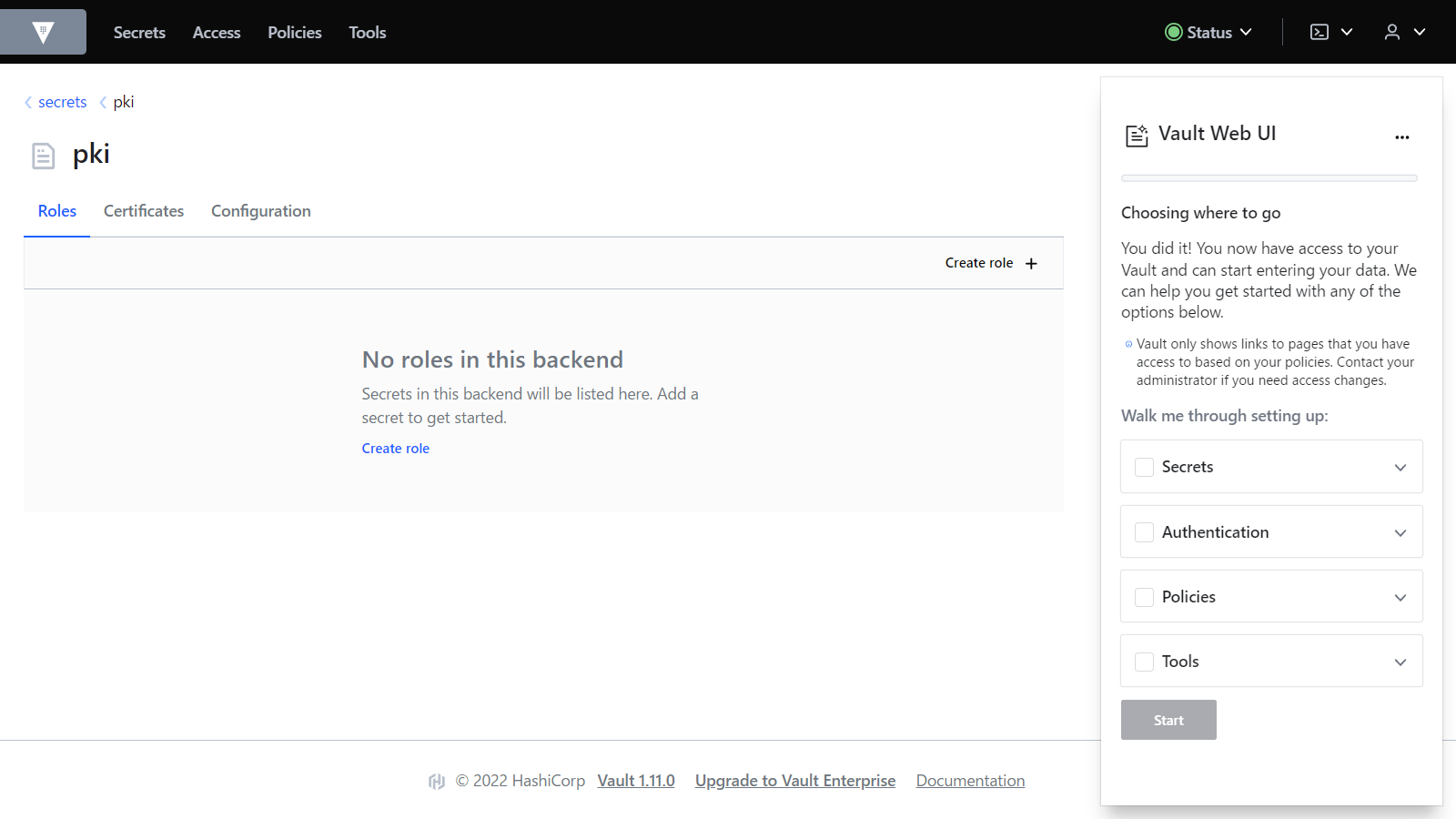Switch to the Certificates tab
The width and height of the screenshot is (1456, 819).
(x=144, y=211)
